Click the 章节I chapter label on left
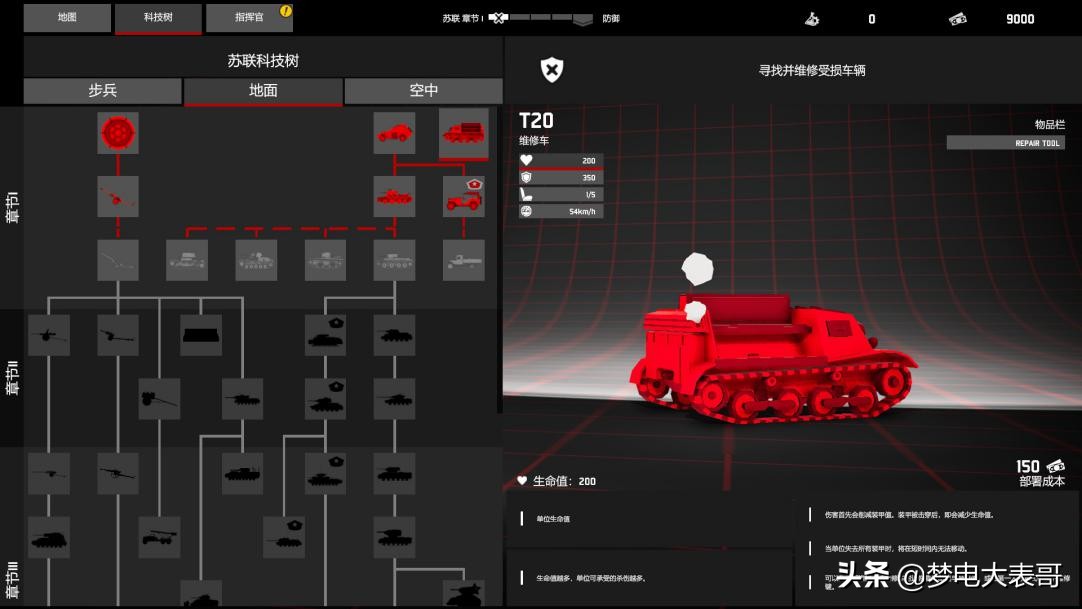1082x609 pixels. coord(12,207)
